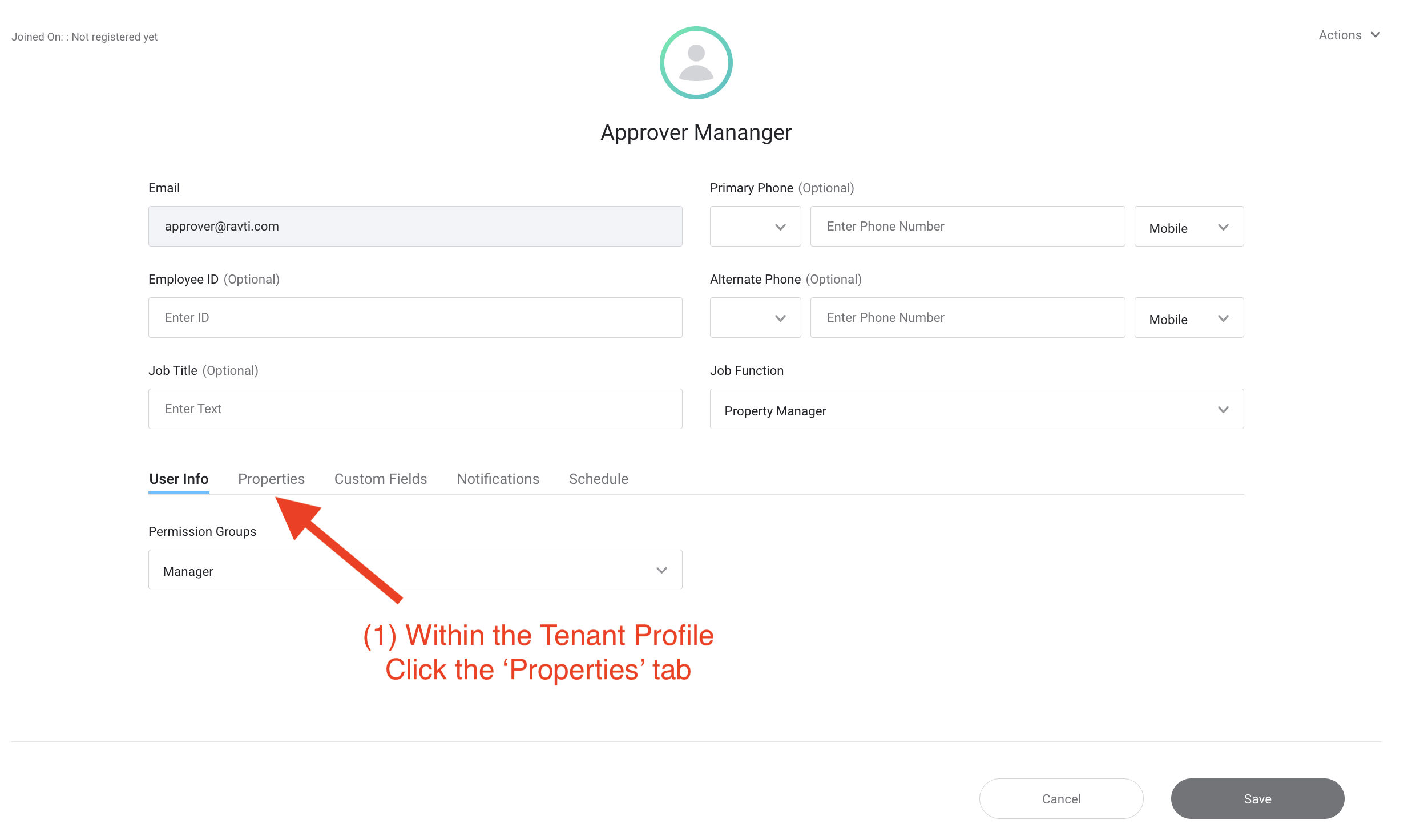Expand Alternate Phone country code dropdown

[x=755, y=318]
